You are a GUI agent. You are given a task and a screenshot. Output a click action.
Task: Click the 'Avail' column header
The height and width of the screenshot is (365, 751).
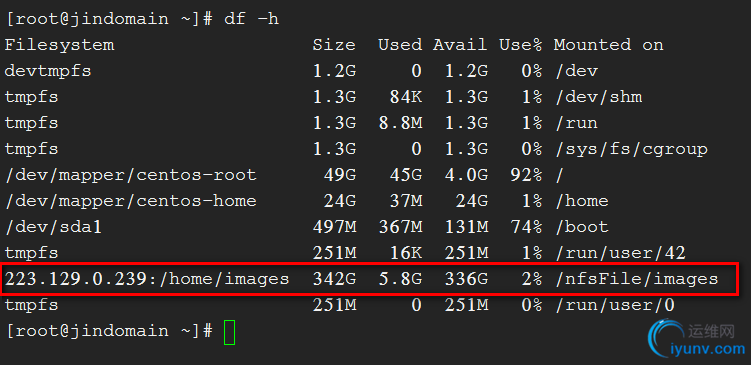click(460, 46)
